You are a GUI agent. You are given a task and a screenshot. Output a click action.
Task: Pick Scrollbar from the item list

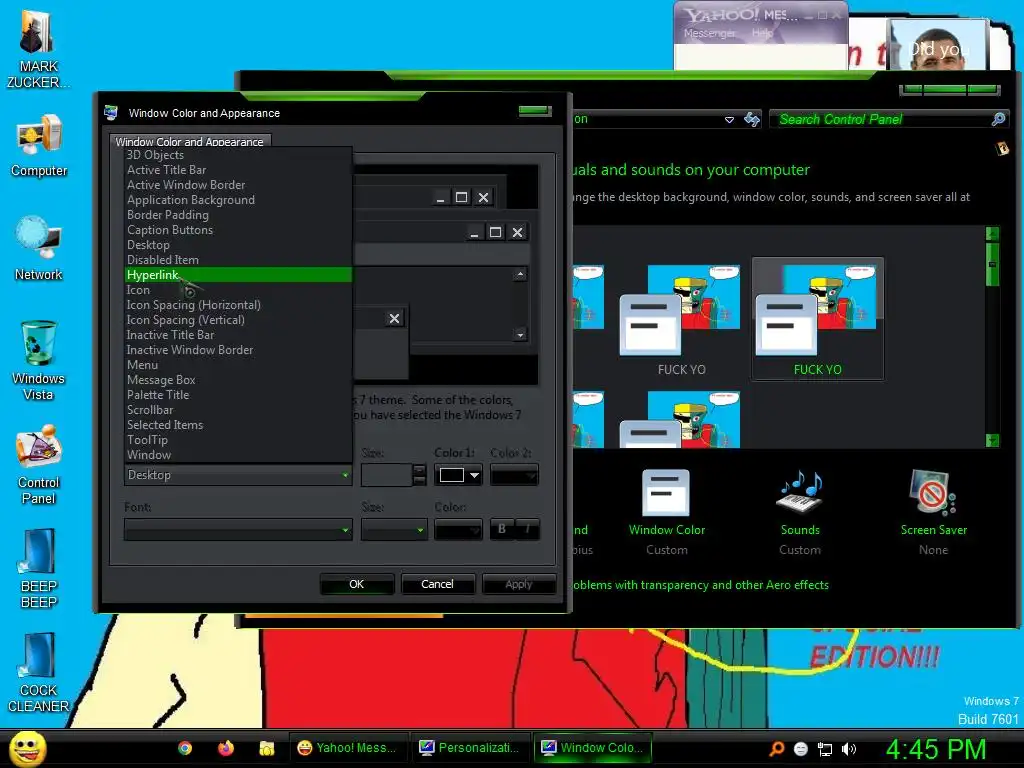(238, 410)
